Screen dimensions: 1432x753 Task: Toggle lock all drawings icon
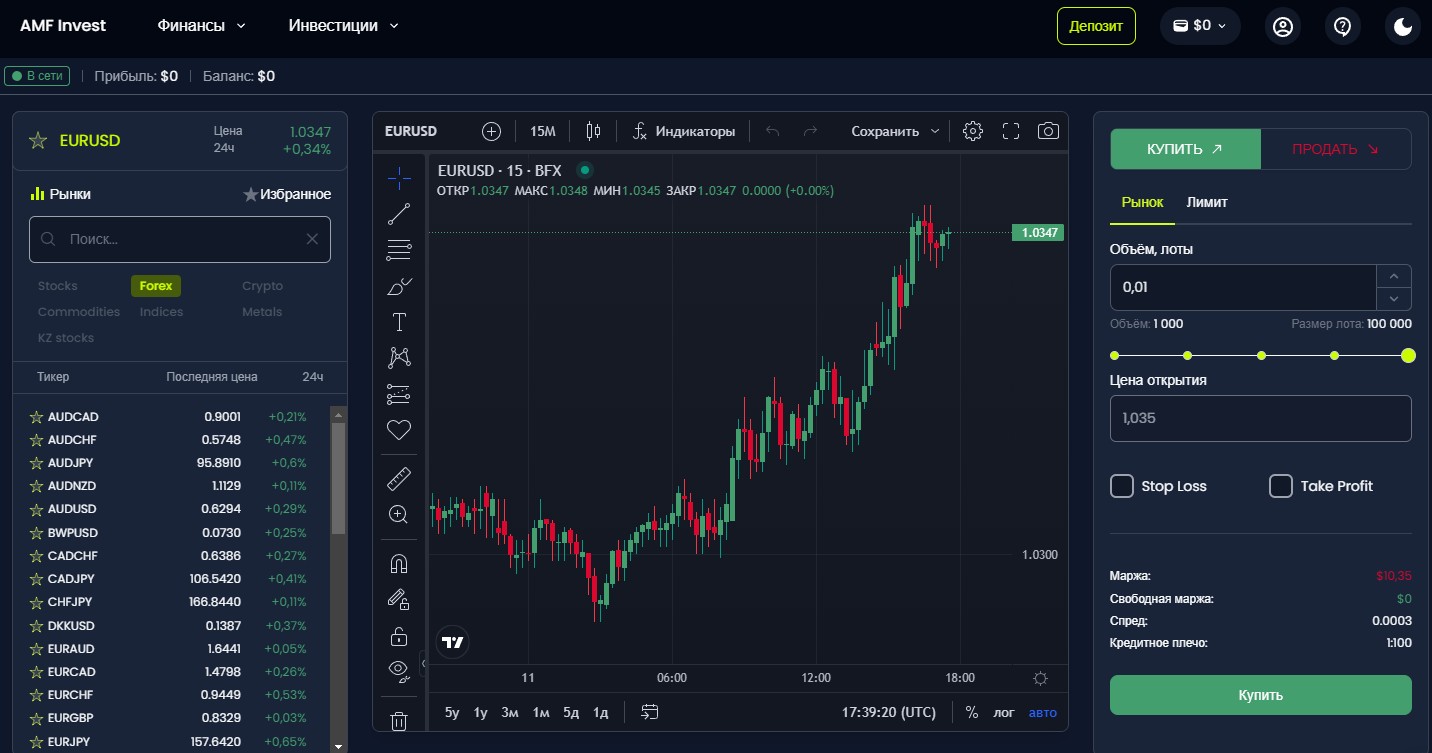(399, 636)
